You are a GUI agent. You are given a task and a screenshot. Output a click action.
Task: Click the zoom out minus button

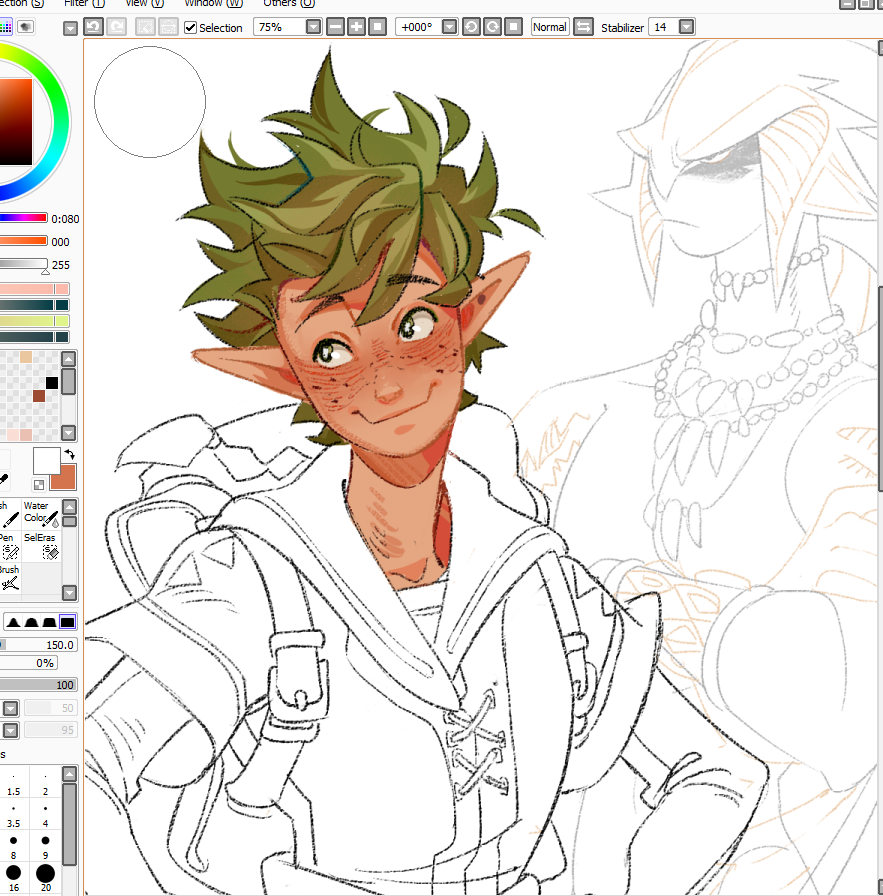click(335, 27)
